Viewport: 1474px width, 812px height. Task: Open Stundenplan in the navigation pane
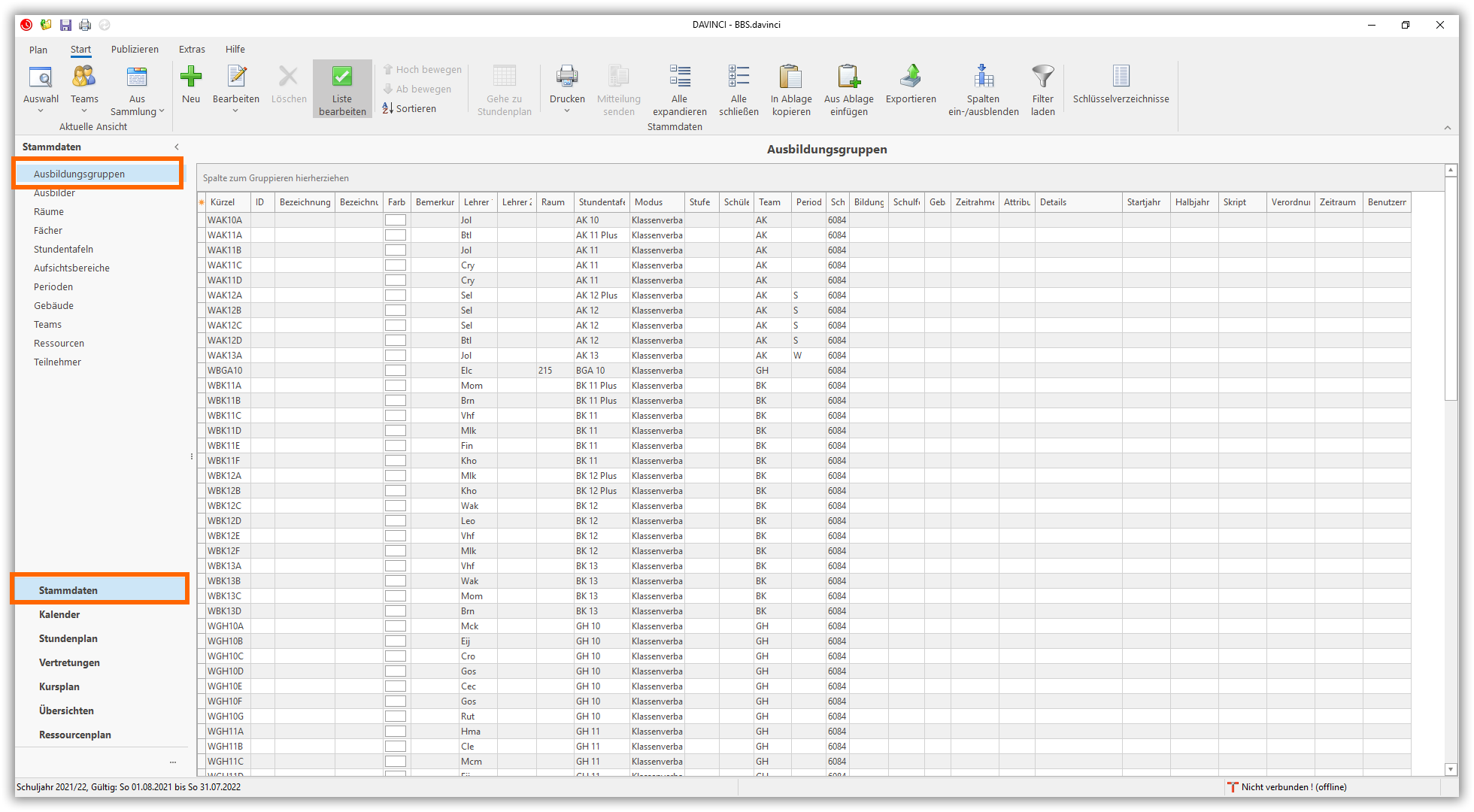click(x=68, y=638)
